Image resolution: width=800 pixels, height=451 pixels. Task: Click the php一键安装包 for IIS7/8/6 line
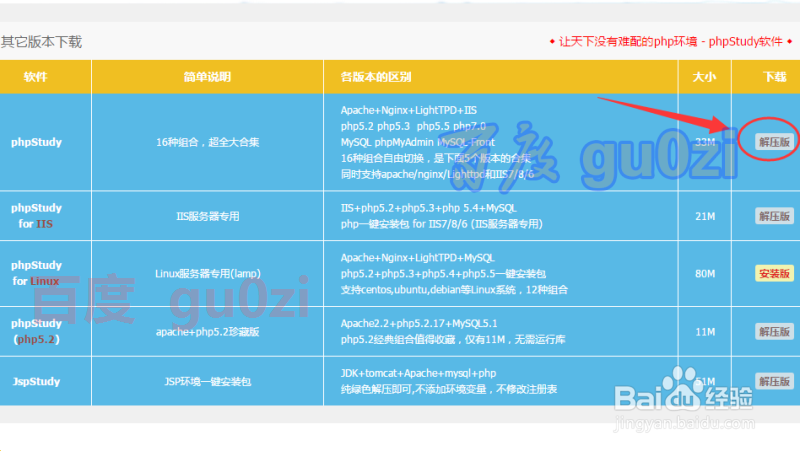(442, 224)
